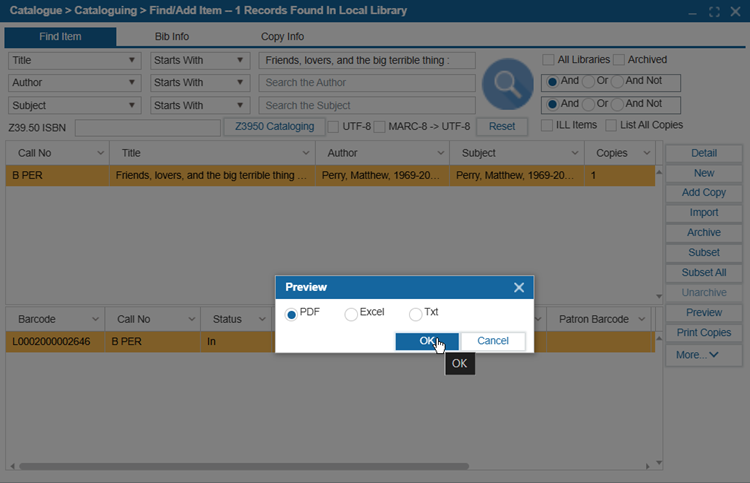Check the UTF-8 checkbox
This screenshot has width=750, height=483.
point(333,127)
